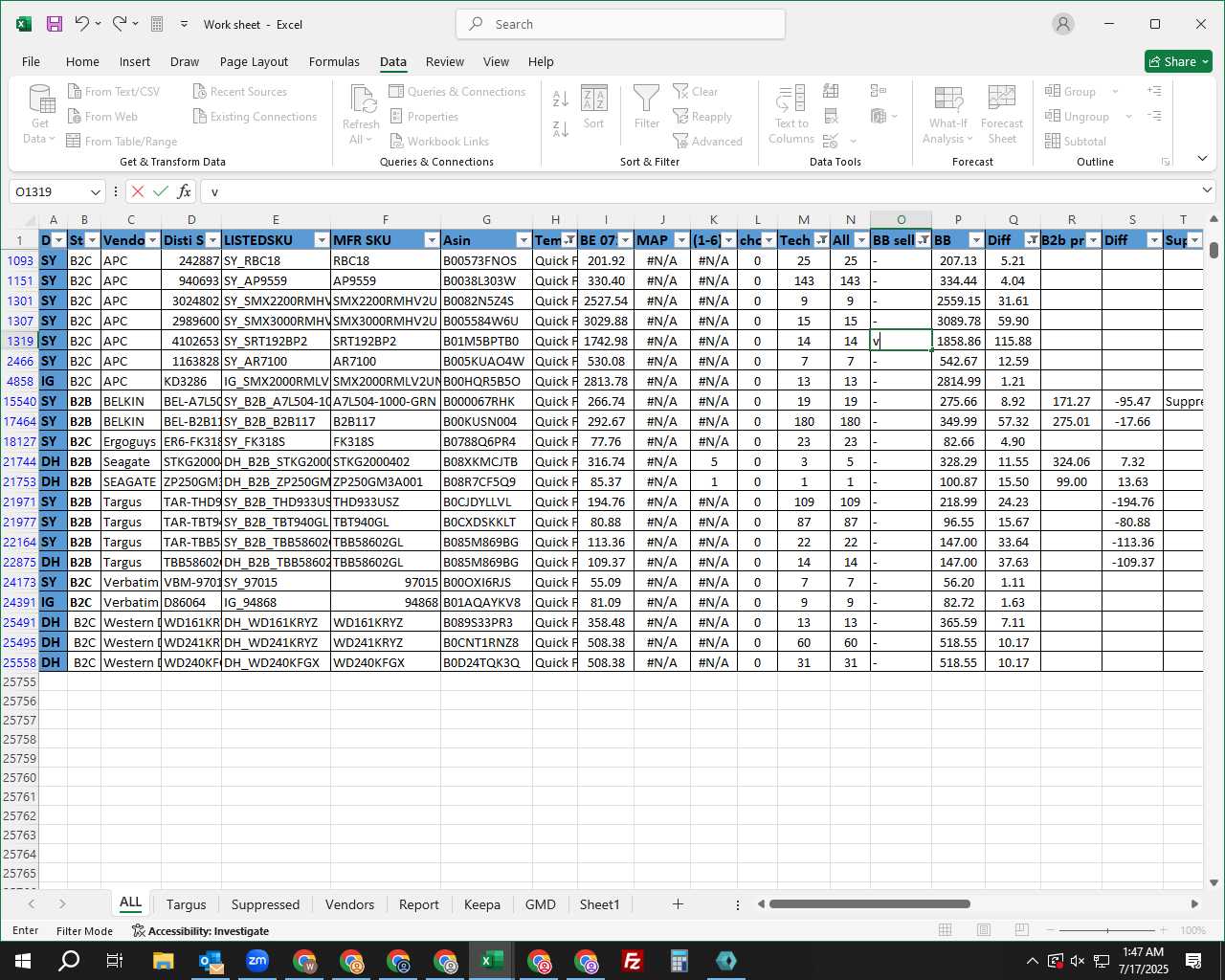Click the Redo arrow icon
The height and width of the screenshot is (980, 1225).
(119, 24)
